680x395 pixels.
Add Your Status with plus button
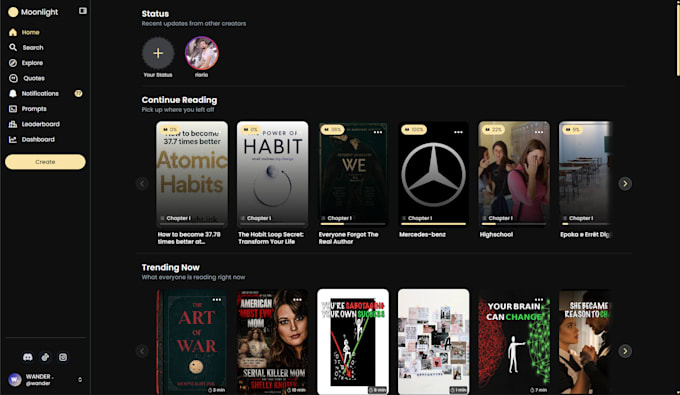coord(158,53)
